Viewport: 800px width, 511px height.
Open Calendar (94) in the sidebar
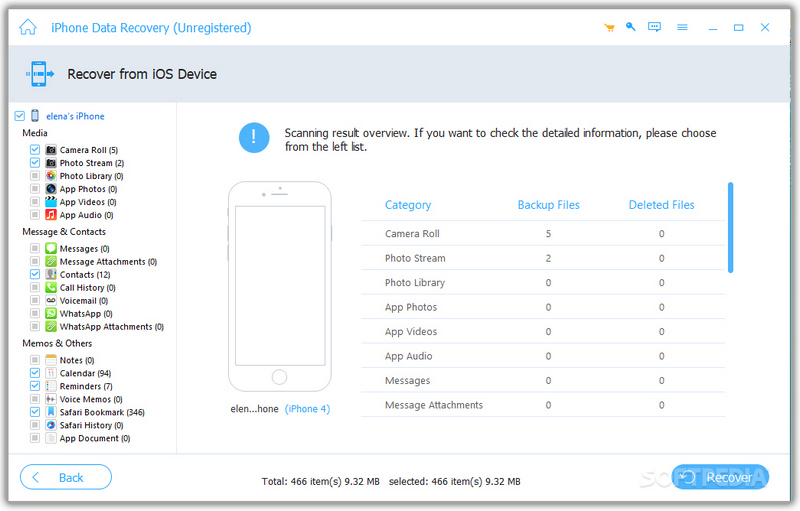coord(85,373)
